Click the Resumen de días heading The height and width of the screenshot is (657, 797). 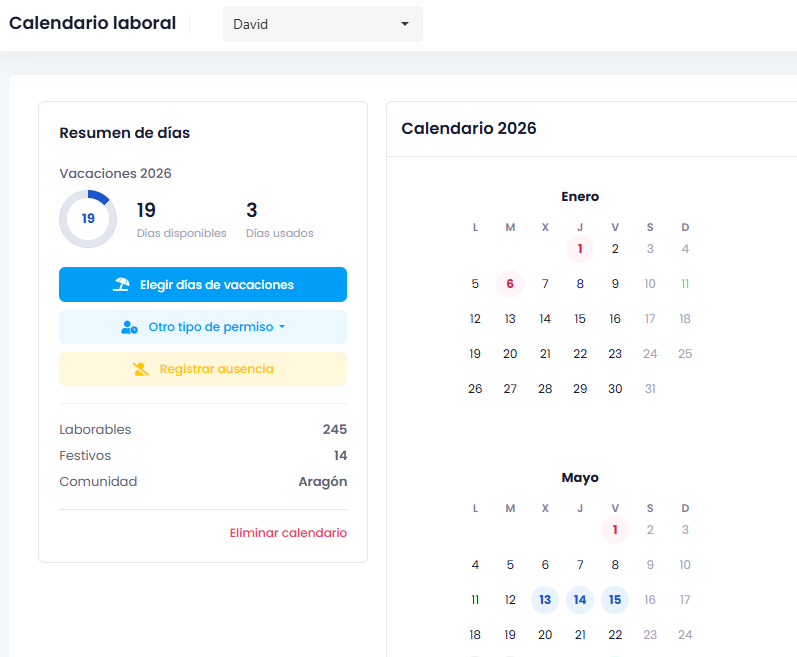point(125,133)
